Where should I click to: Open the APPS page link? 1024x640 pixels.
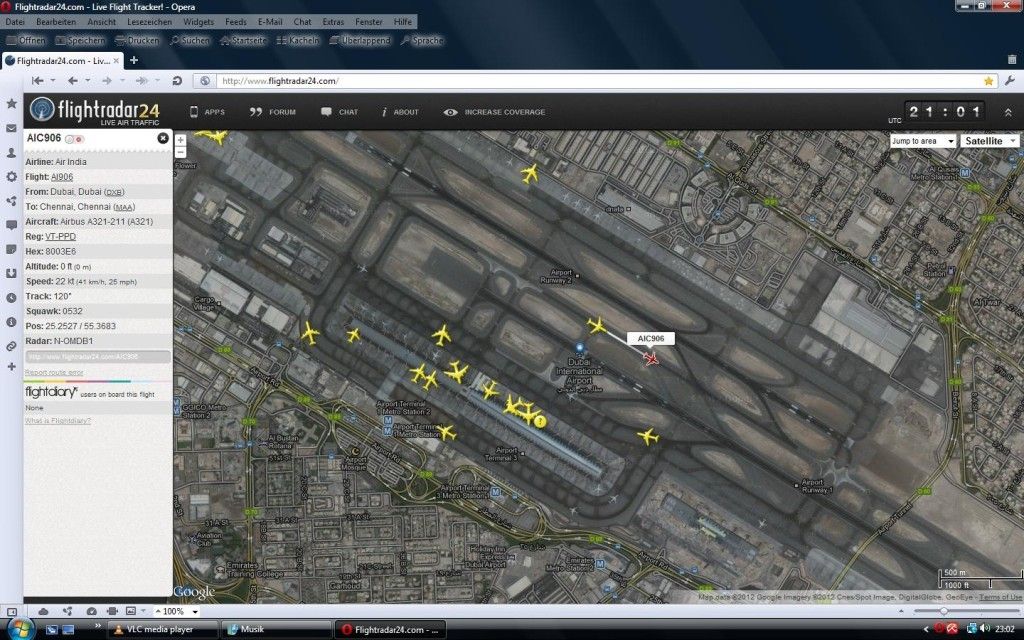207,112
